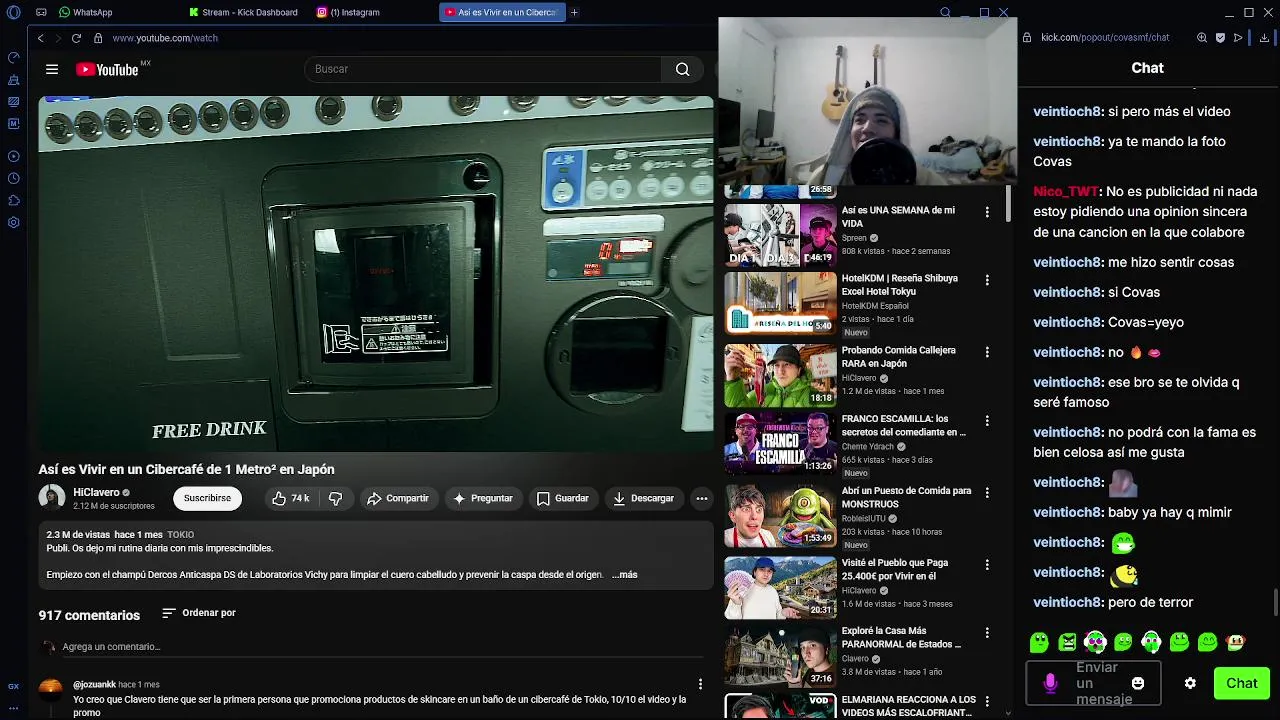Send message with green Chat button
Image resolution: width=1280 pixels, height=720 pixels.
(1241, 683)
